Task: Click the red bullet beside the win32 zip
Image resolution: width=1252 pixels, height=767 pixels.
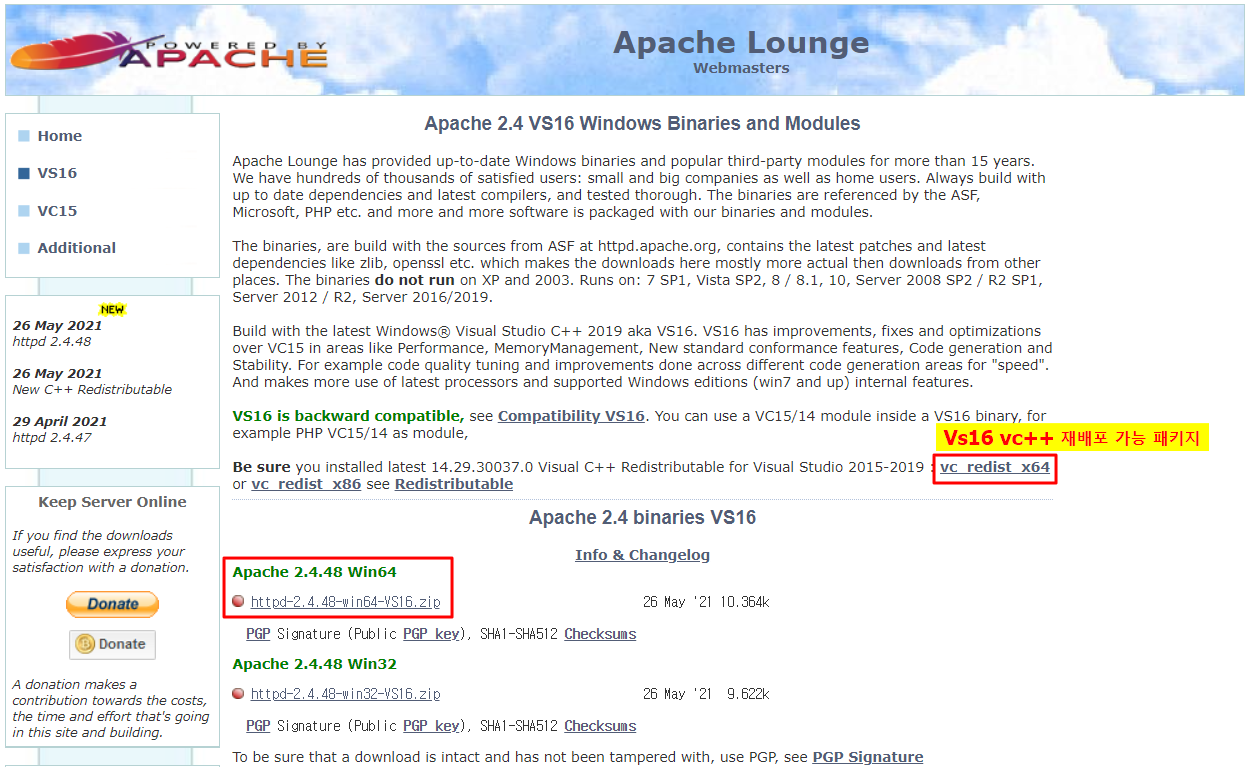Action: [x=238, y=694]
